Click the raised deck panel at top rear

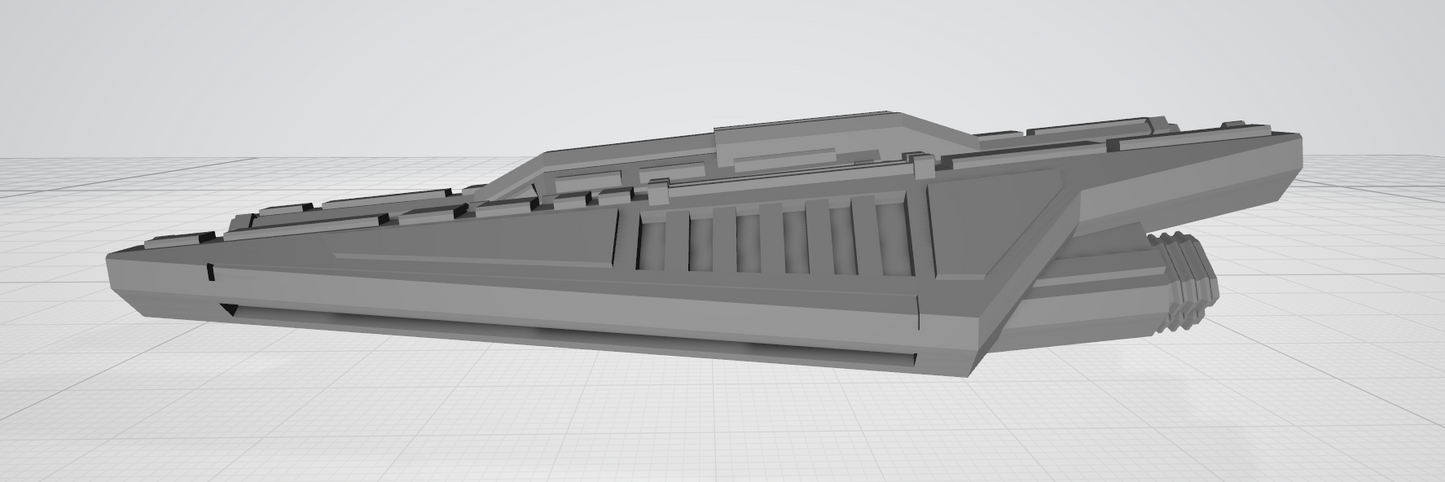coord(1090,129)
